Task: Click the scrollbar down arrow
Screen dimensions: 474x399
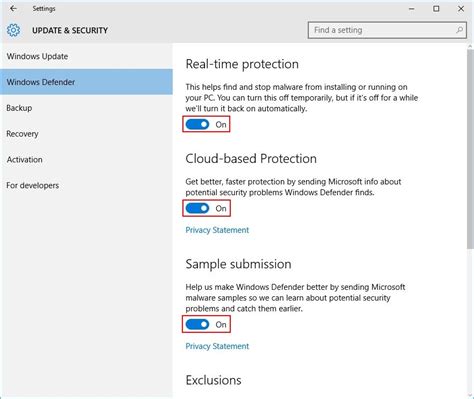Action: coord(470,395)
